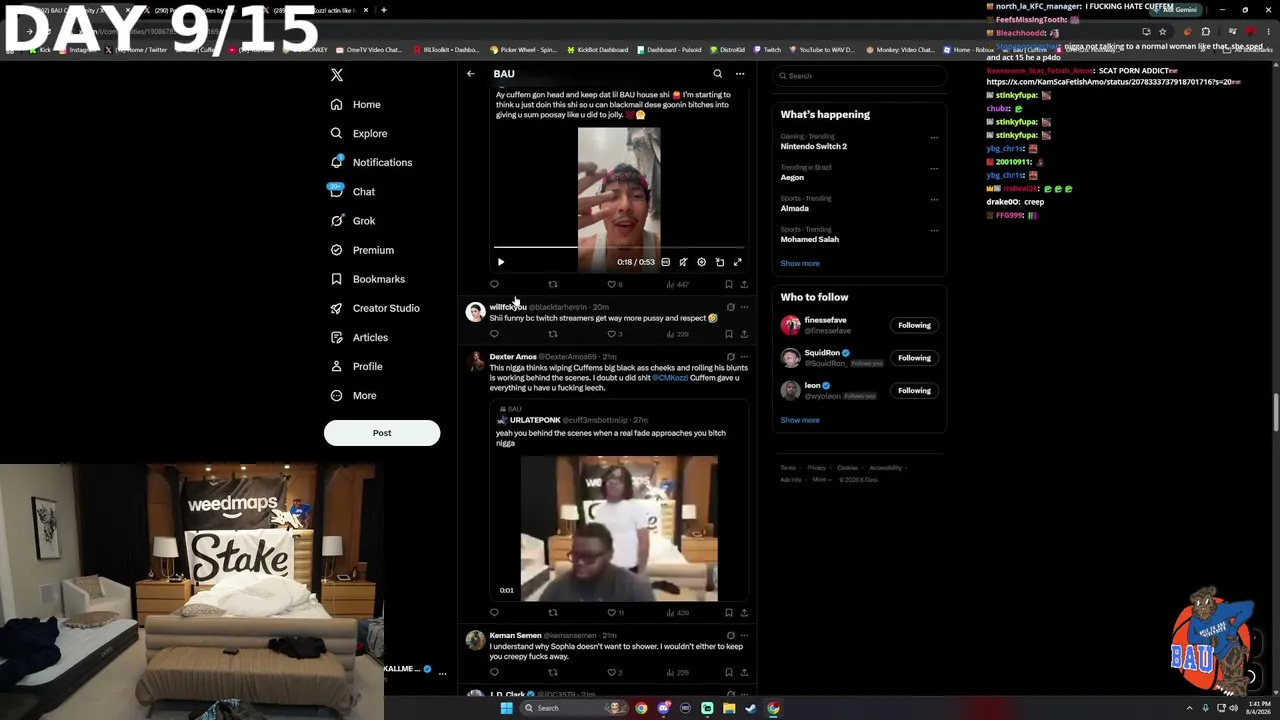1280x720 pixels.
Task: Like Keman Semen's tweet
Action: point(614,672)
